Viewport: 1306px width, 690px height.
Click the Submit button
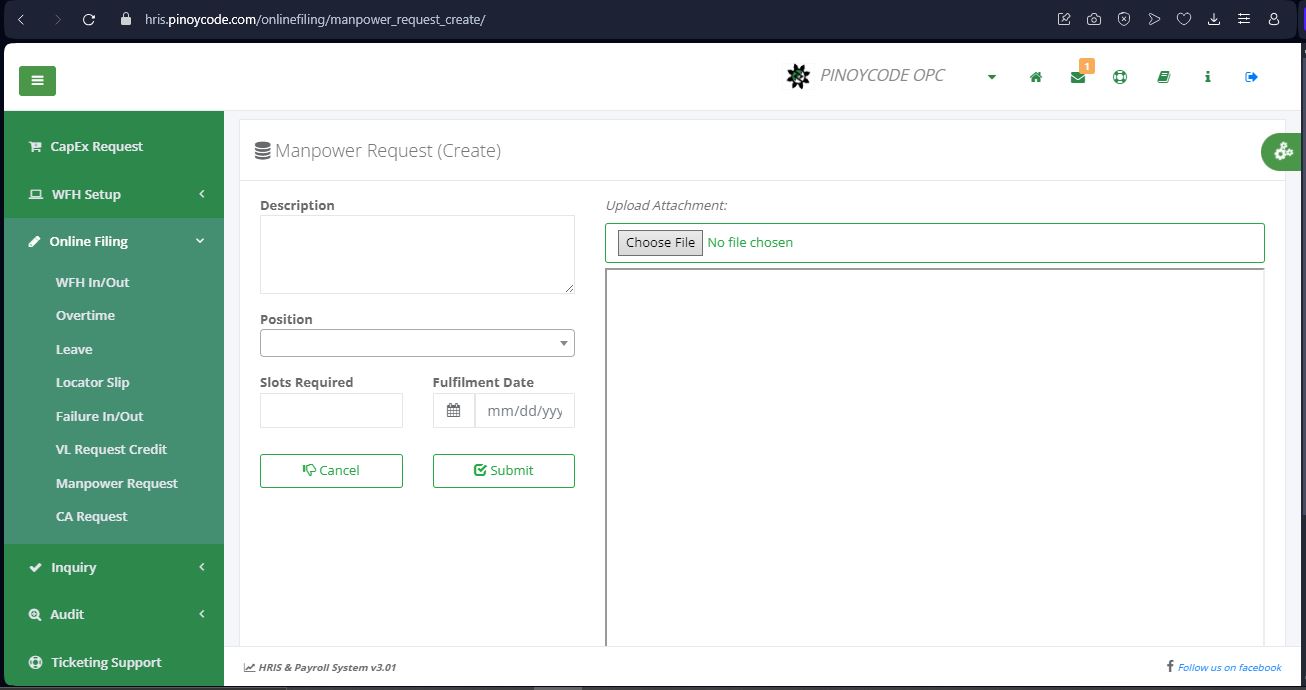click(x=504, y=471)
